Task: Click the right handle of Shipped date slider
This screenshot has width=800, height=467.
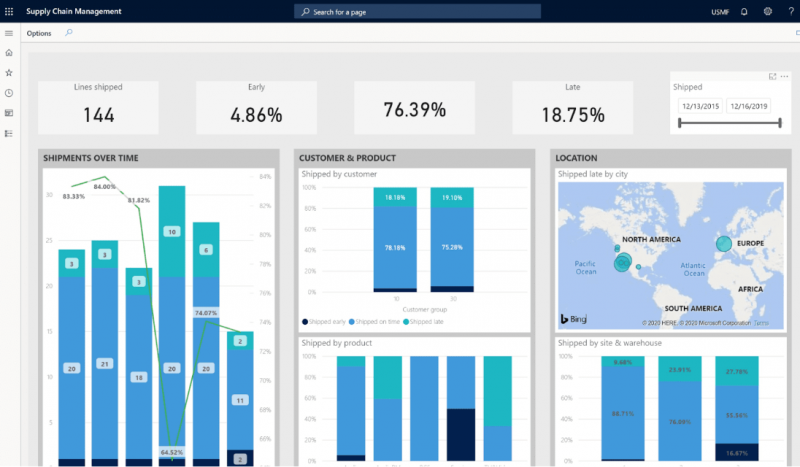Action: tap(780, 122)
